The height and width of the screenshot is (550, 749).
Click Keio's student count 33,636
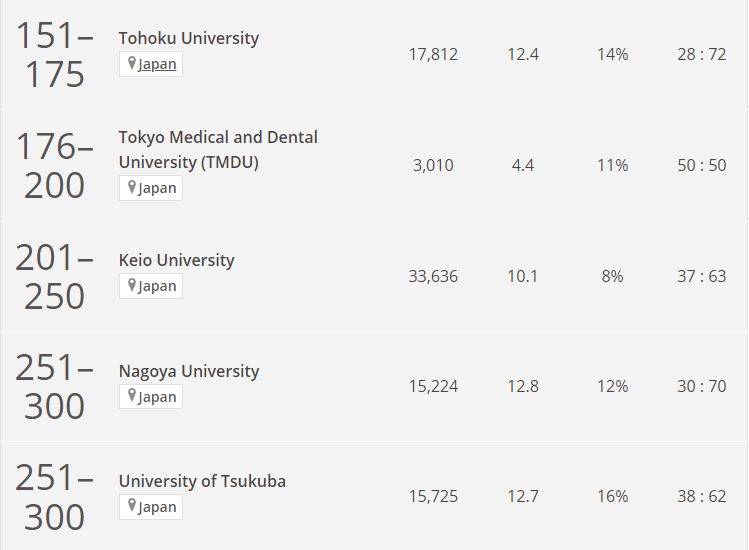[433, 276]
